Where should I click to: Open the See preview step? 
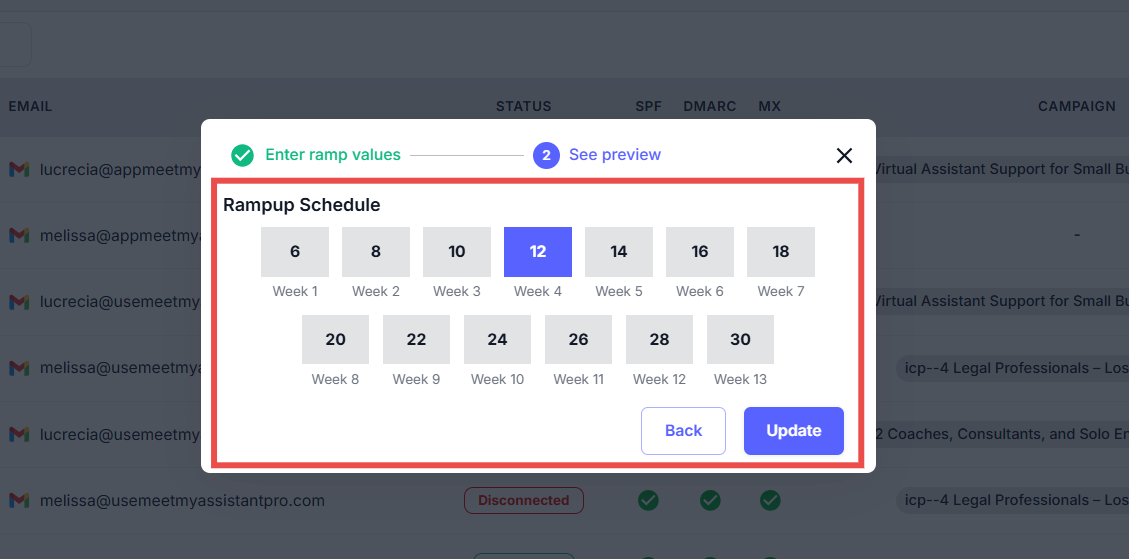[x=614, y=155]
